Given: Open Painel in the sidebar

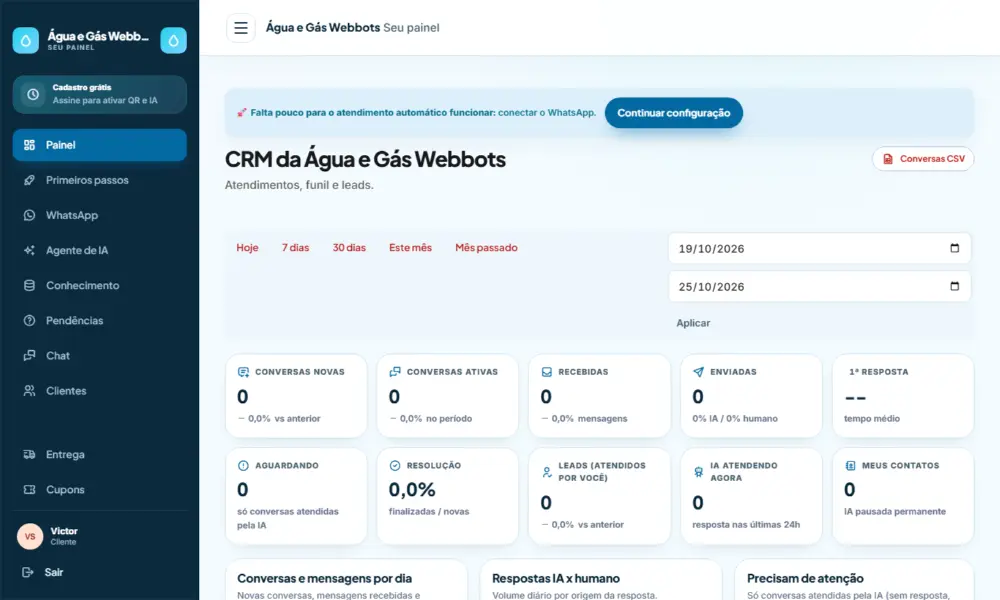Looking at the screenshot, I should click(99, 145).
